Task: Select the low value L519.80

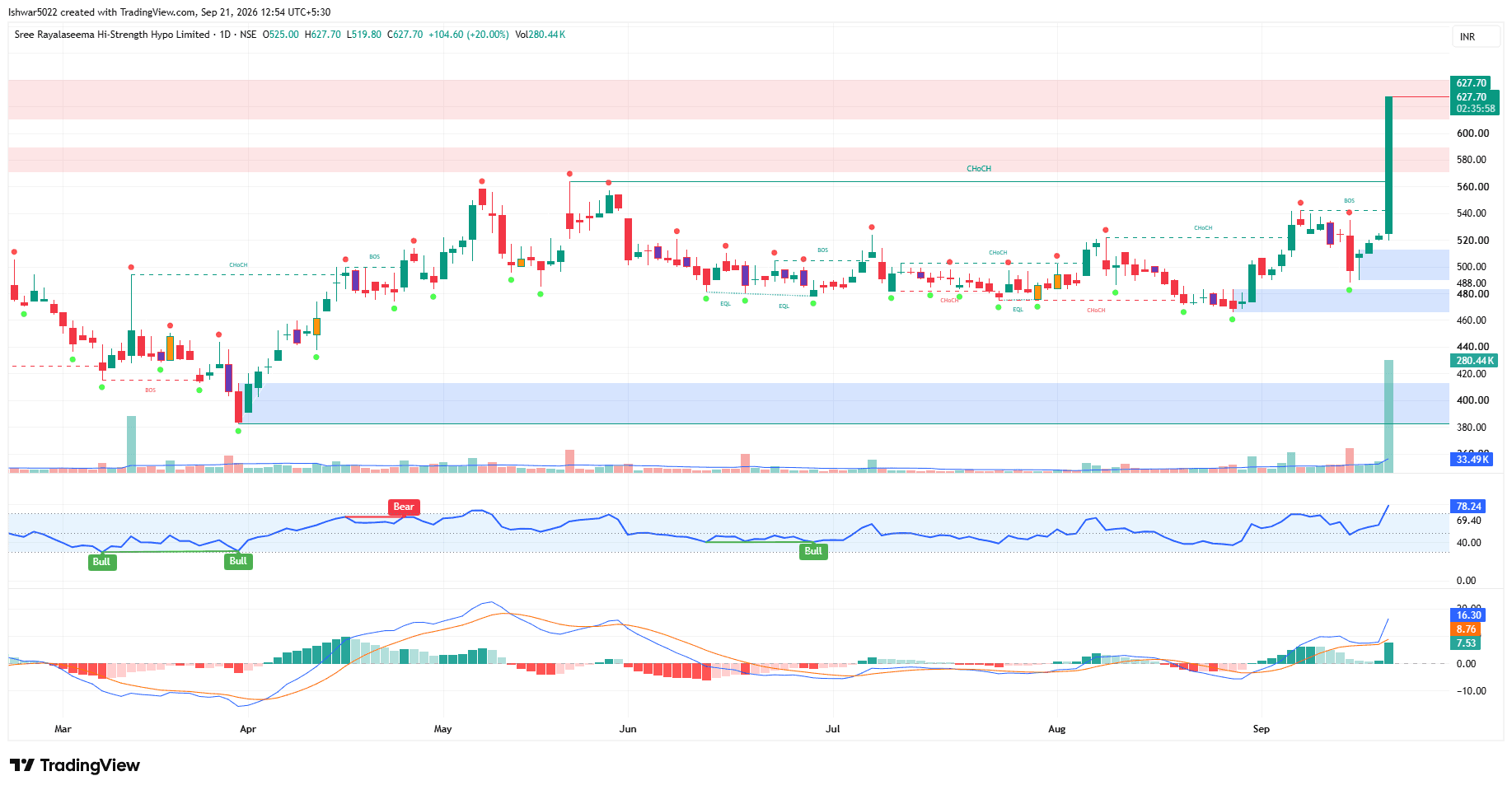Action: [x=364, y=35]
